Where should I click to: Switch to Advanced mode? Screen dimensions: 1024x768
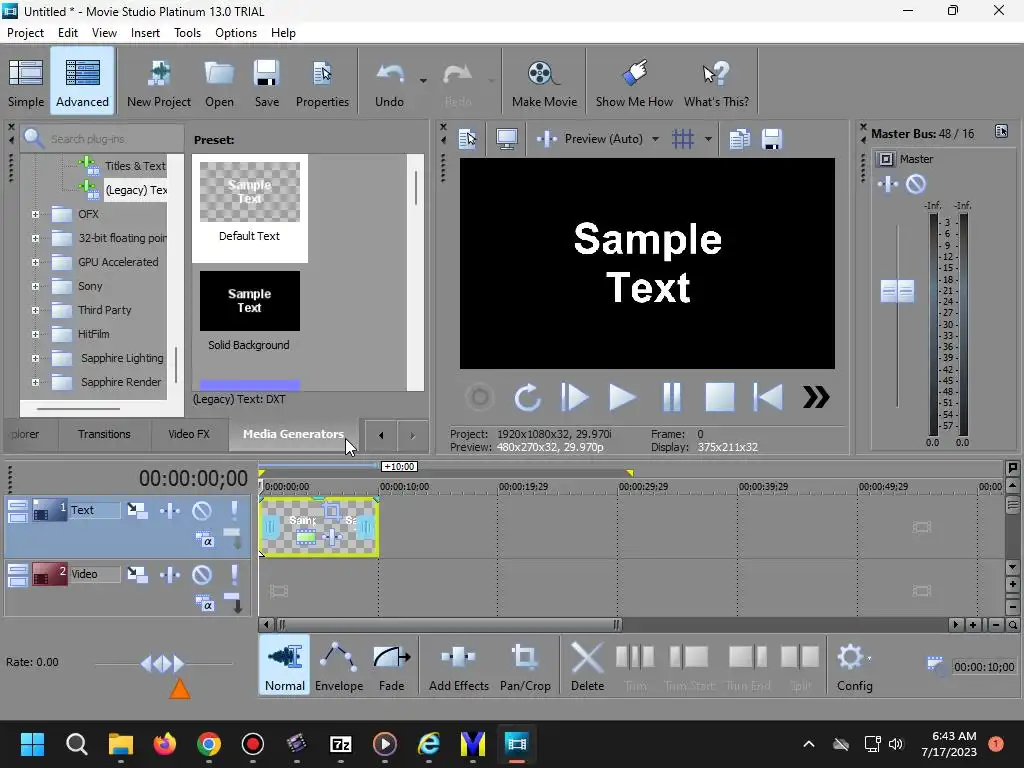tap(82, 82)
